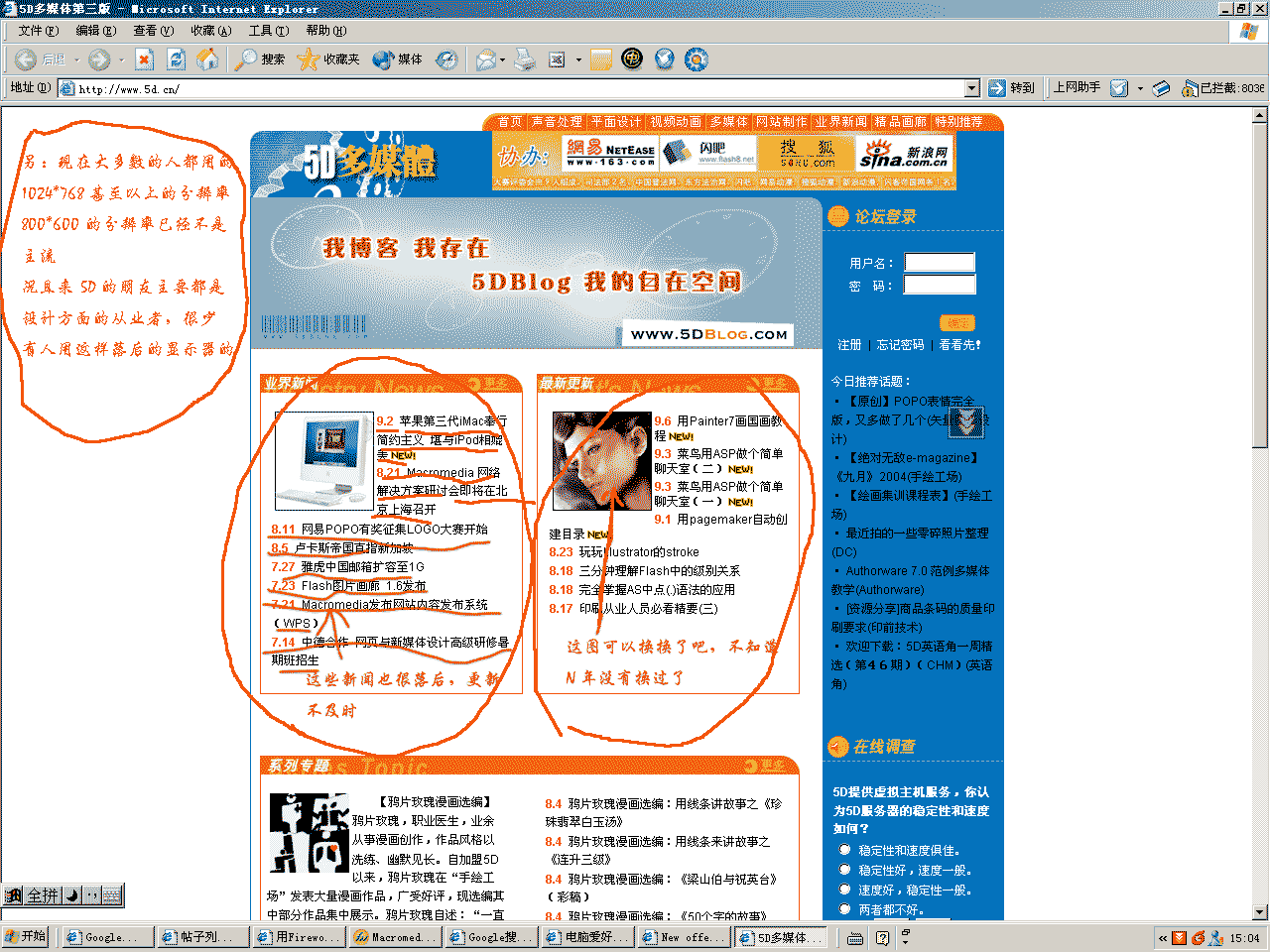Click the black round 中 toolbar icon
1270x952 pixels.
click(632, 59)
